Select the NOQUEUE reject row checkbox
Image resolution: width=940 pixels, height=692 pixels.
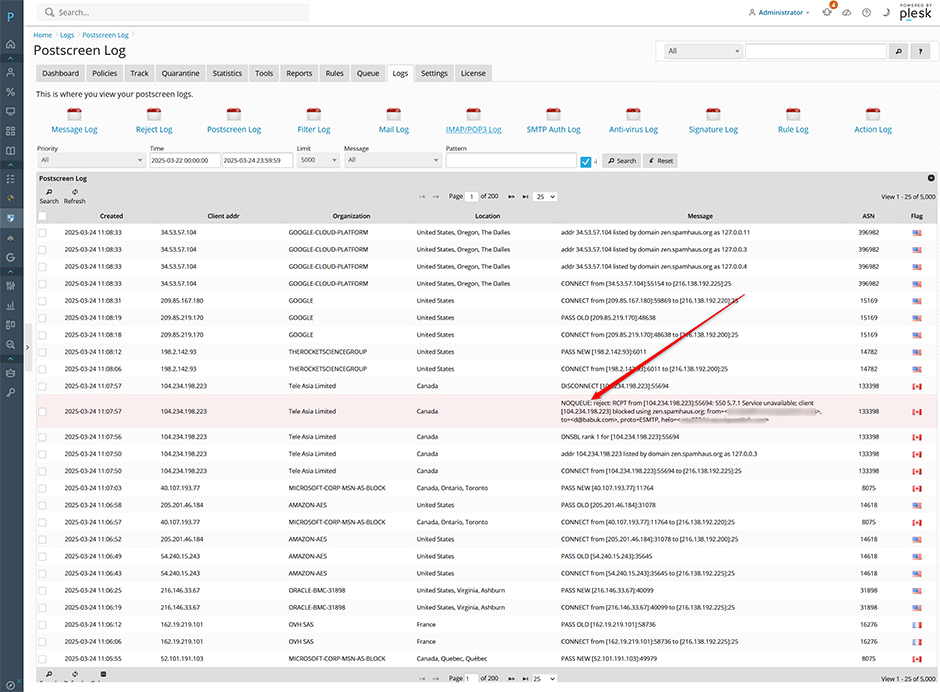(x=42, y=411)
